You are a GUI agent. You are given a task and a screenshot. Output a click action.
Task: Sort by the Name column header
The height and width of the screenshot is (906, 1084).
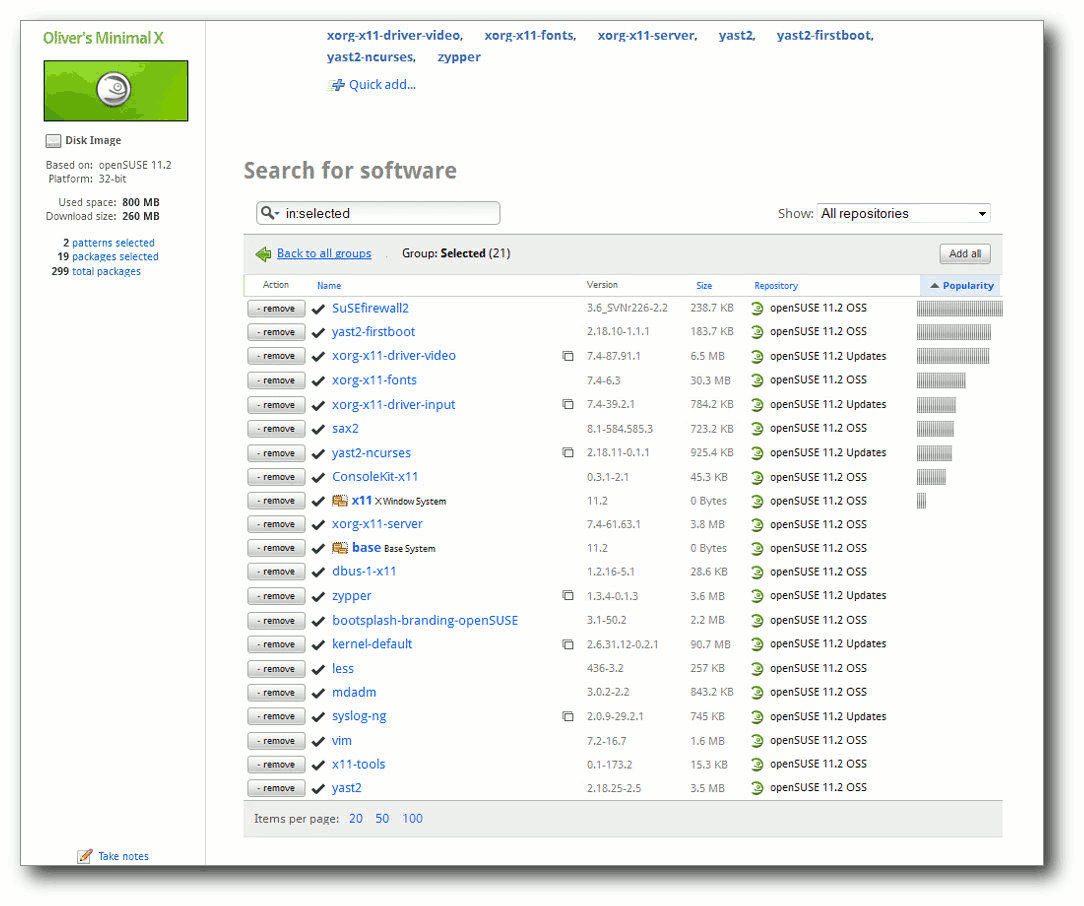328,285
